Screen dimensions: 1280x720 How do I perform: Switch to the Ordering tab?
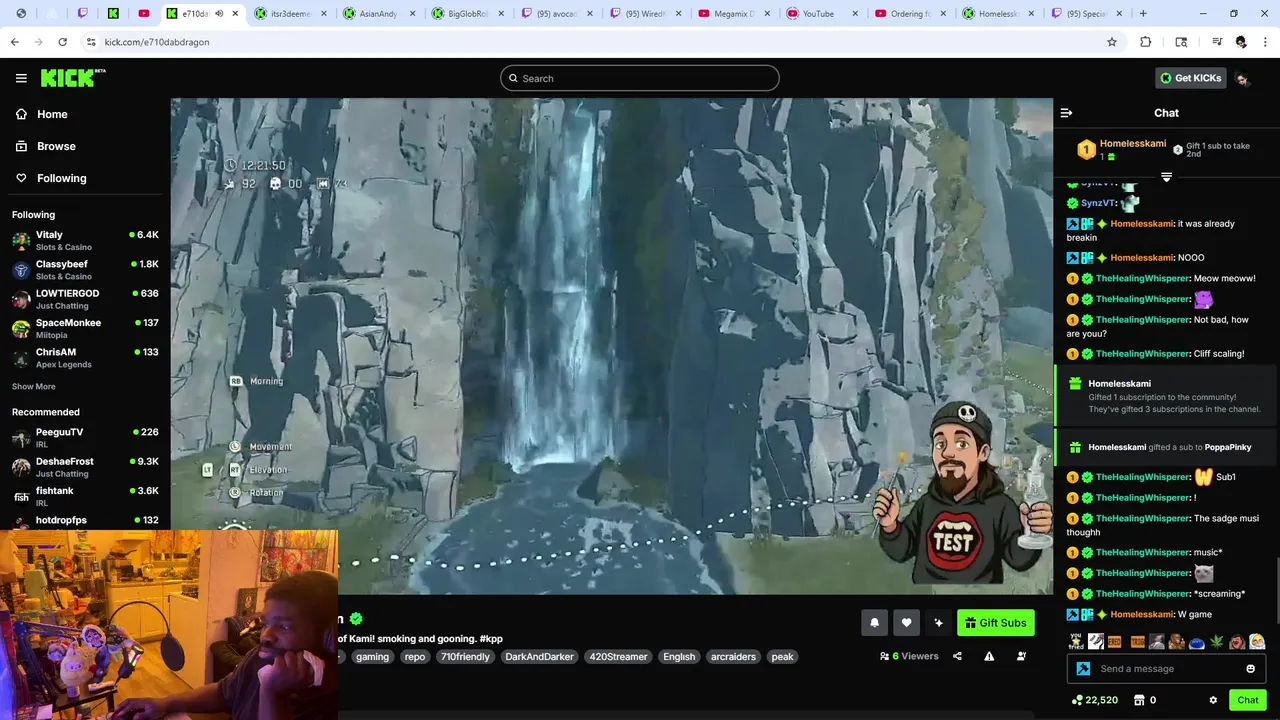tap(911, 14)
